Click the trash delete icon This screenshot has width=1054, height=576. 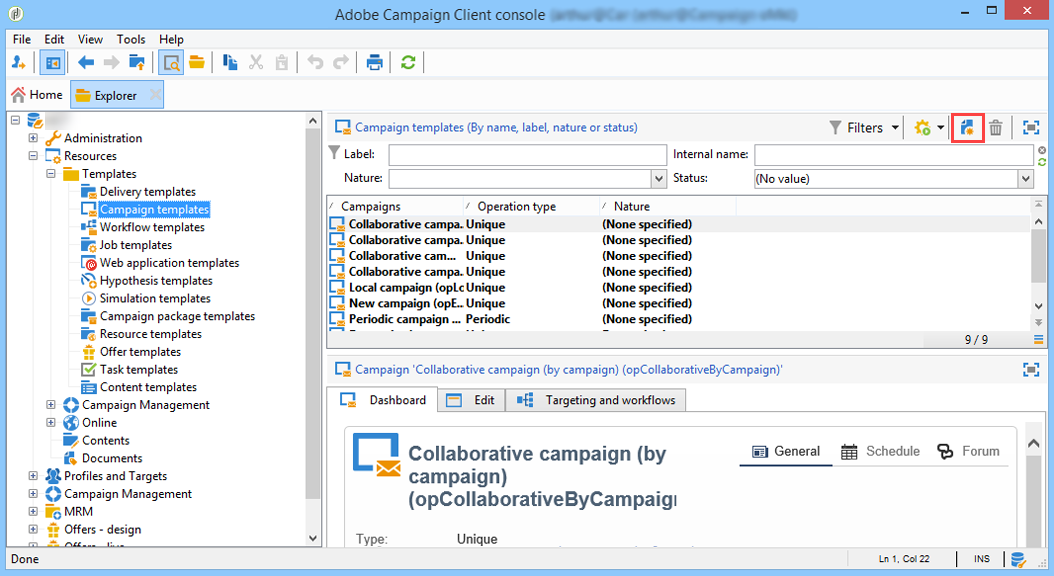coord(996,128)
